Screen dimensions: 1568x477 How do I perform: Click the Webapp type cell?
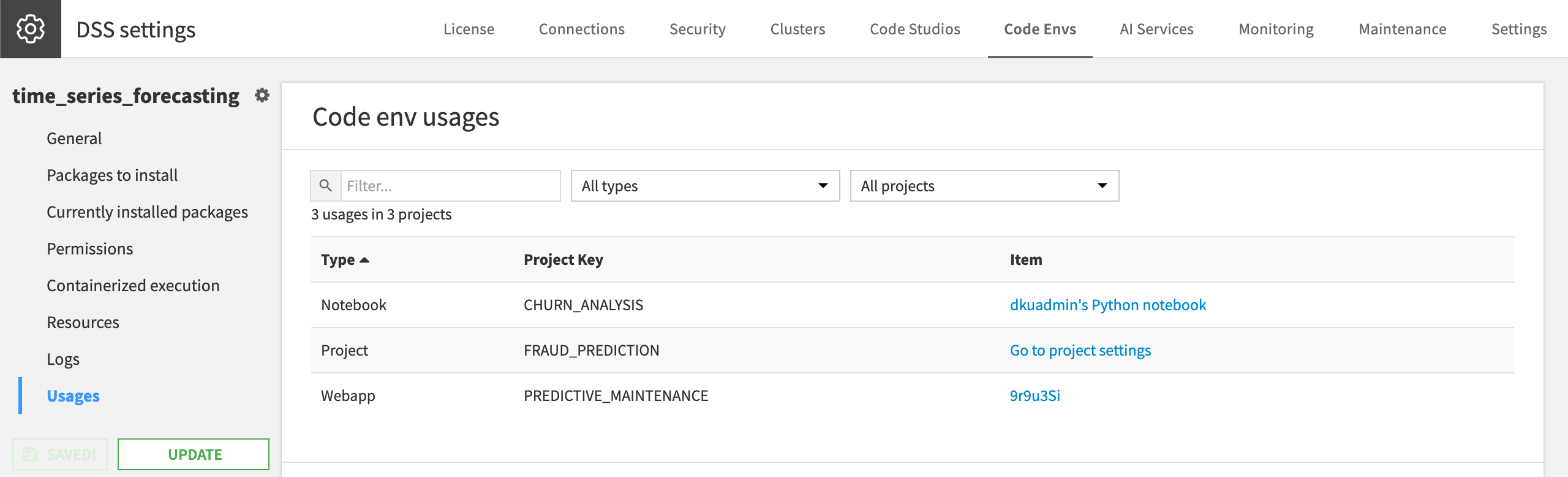(348, 395)
